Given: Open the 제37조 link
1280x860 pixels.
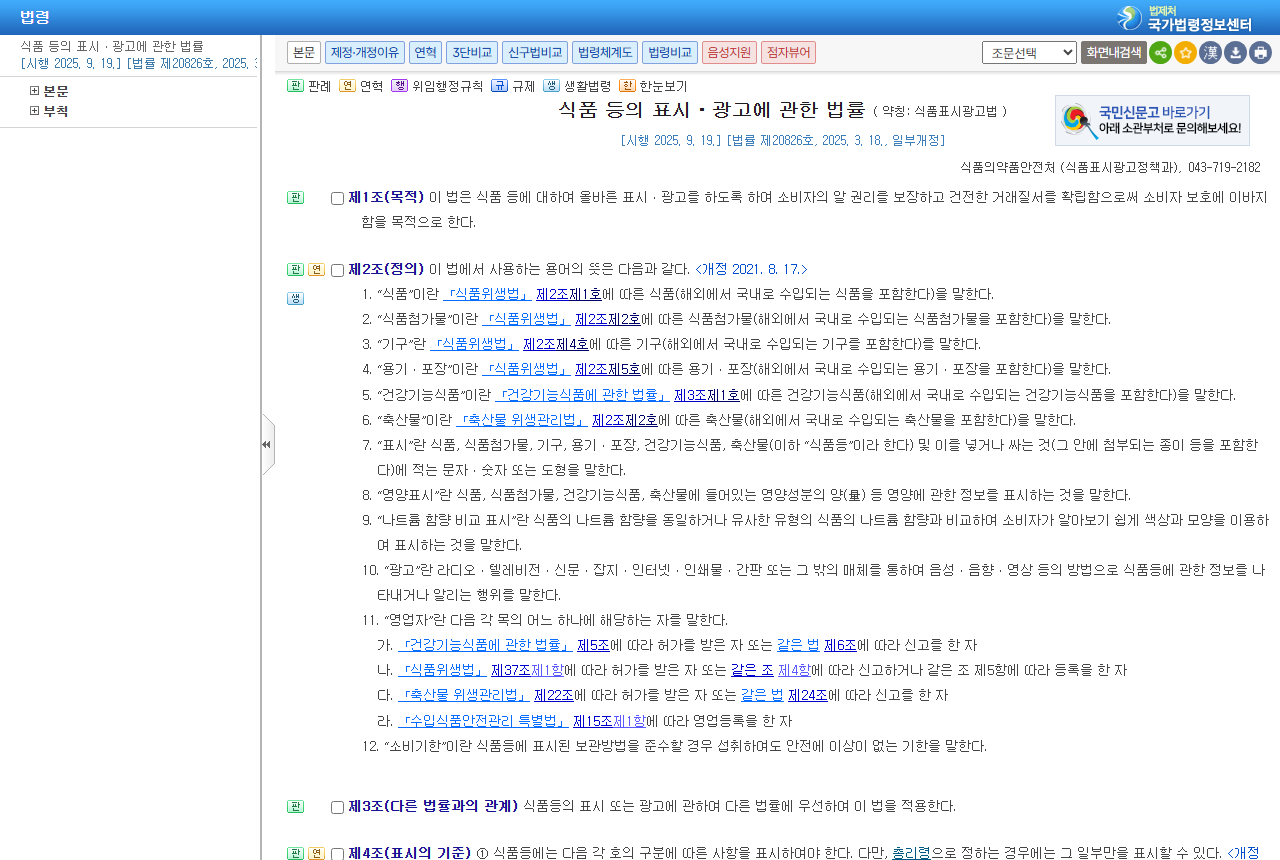Looking at the screenshot, I should pyautogui.click(x=510, y=670).
